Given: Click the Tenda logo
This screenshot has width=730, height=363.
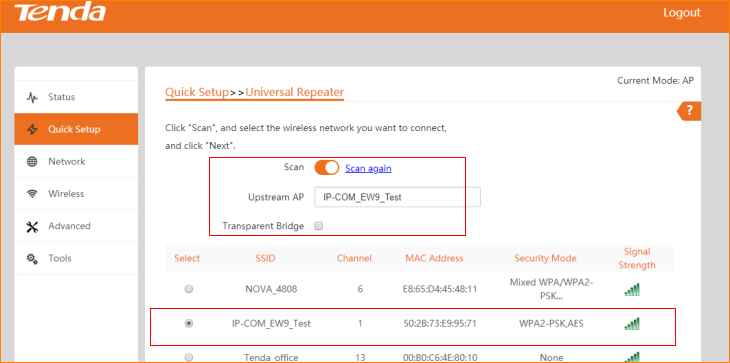Looking at the screenshot, I should pyautogui.click(x=60, y=13).
